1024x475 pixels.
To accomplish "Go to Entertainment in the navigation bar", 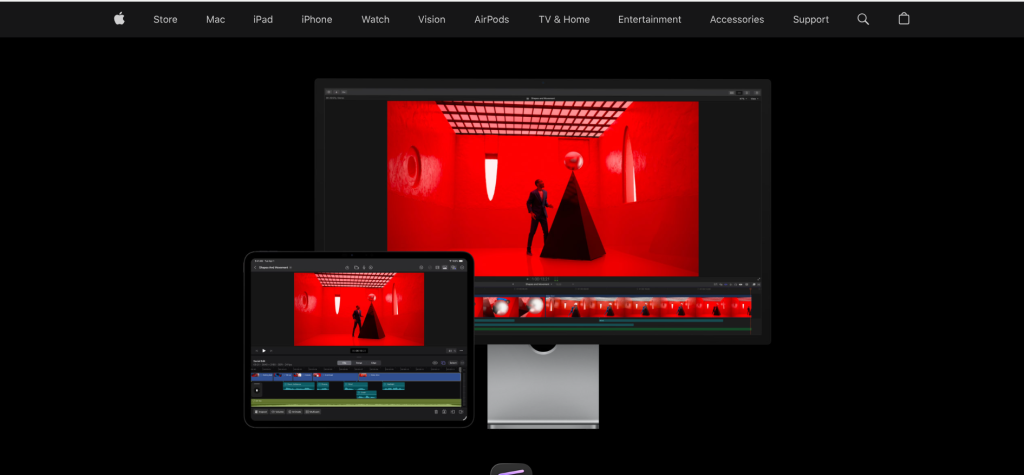I will tap(649, 19).
